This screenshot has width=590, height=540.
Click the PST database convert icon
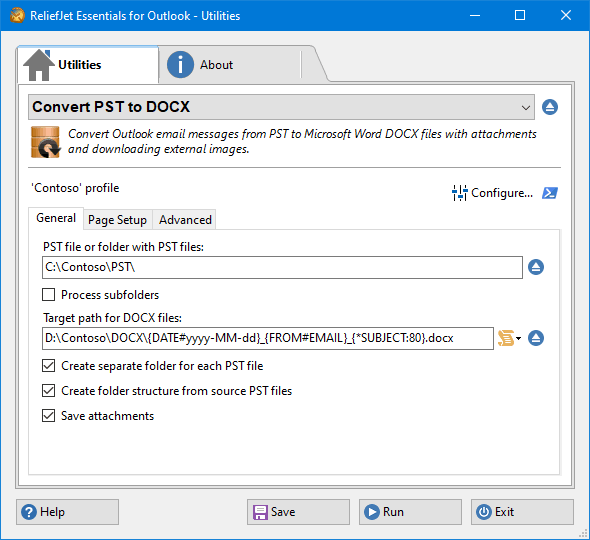[x=45, y=142]
